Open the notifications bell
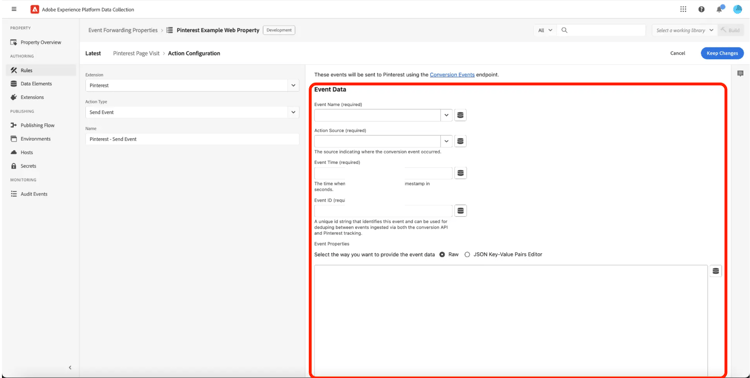The width and height of the screenshot is (750, 378). tap(719, 9)
